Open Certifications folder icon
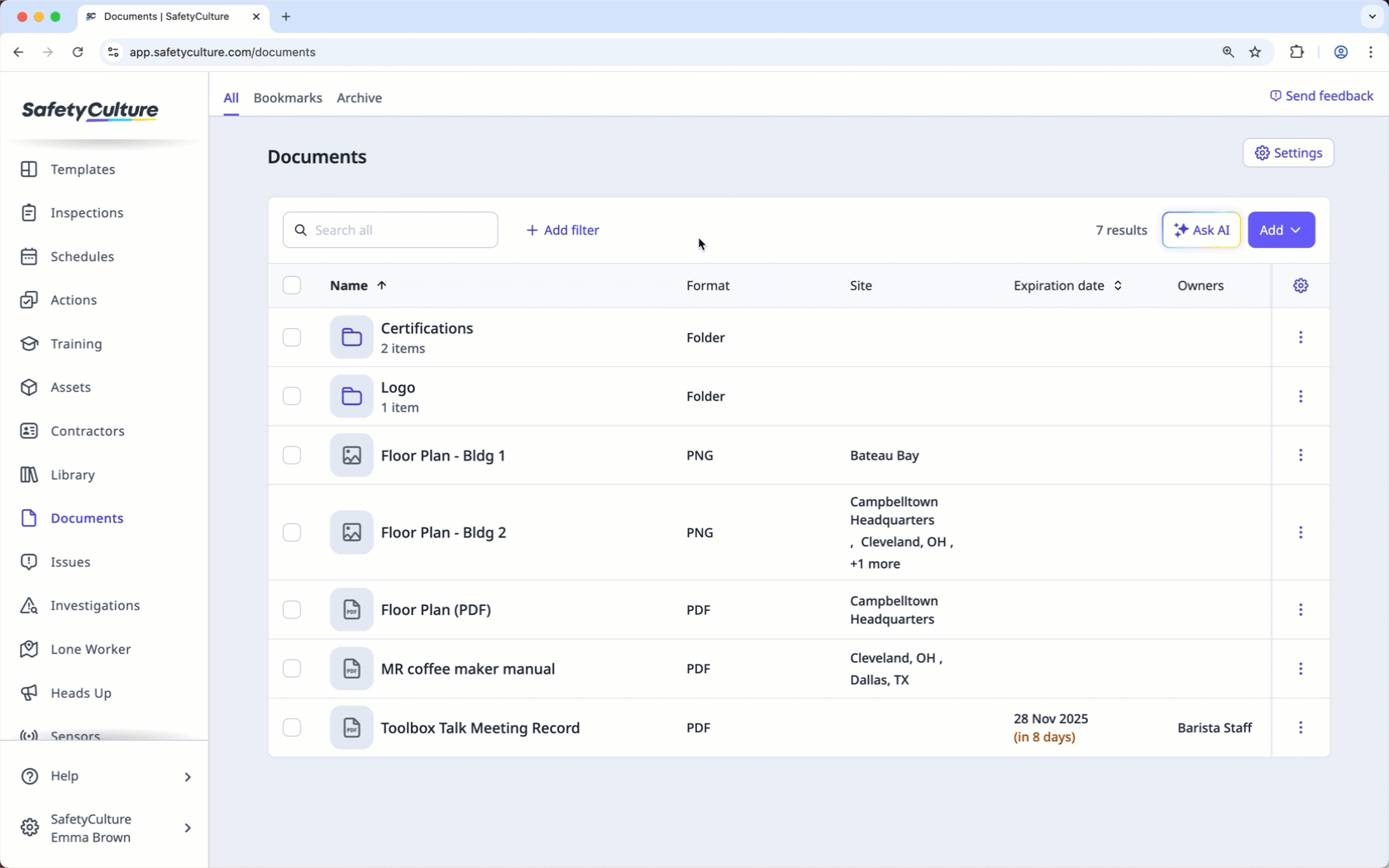1389x868 pixels. pos(351,337)
